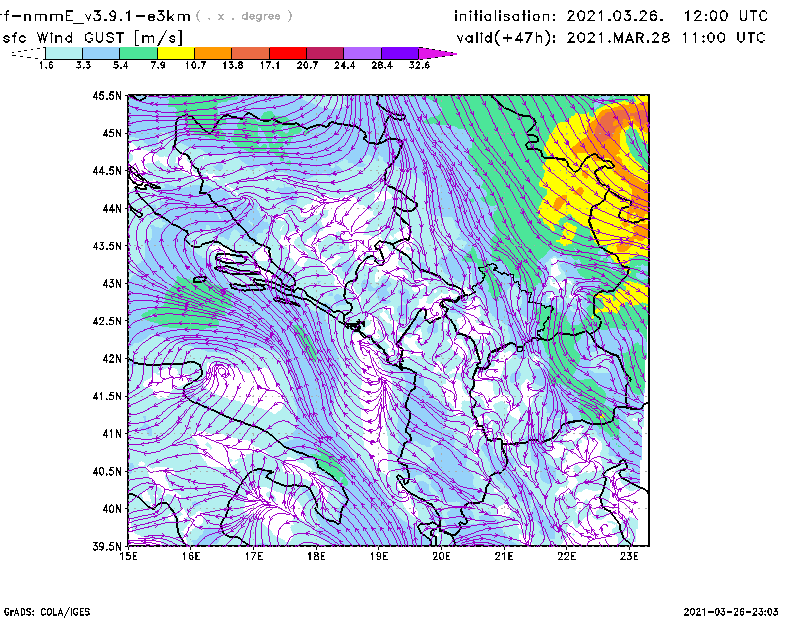Click the light blue 3.3–5.4 legend swatch
Image resolution: width=800 pixels, height=618 pixels.
(101, 53)
